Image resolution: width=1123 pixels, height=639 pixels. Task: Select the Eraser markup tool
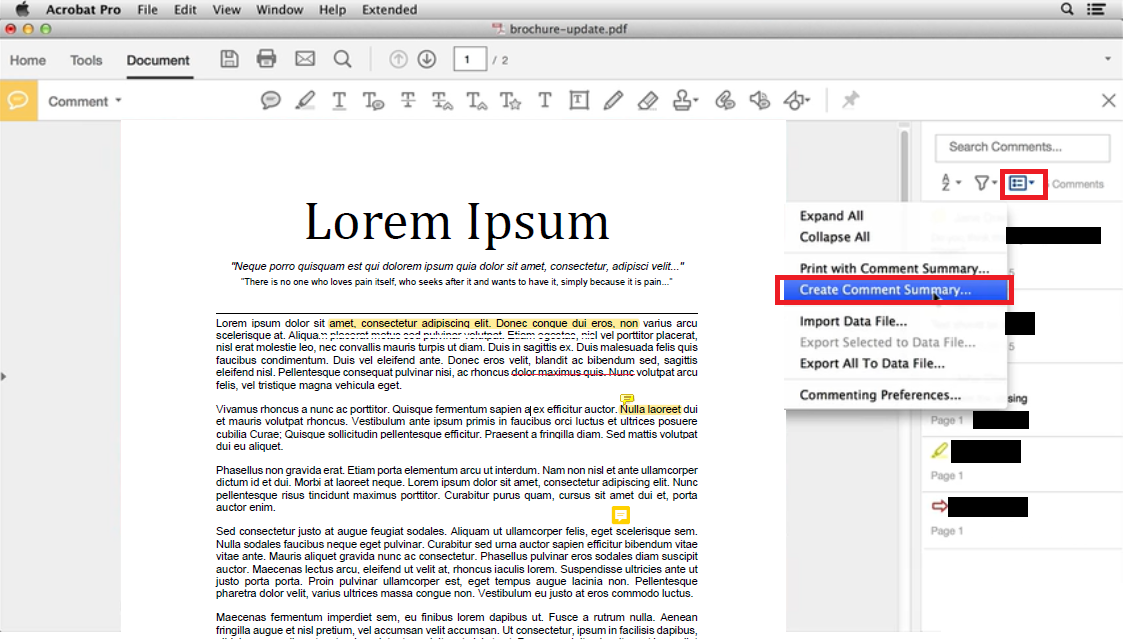[648, 100]
